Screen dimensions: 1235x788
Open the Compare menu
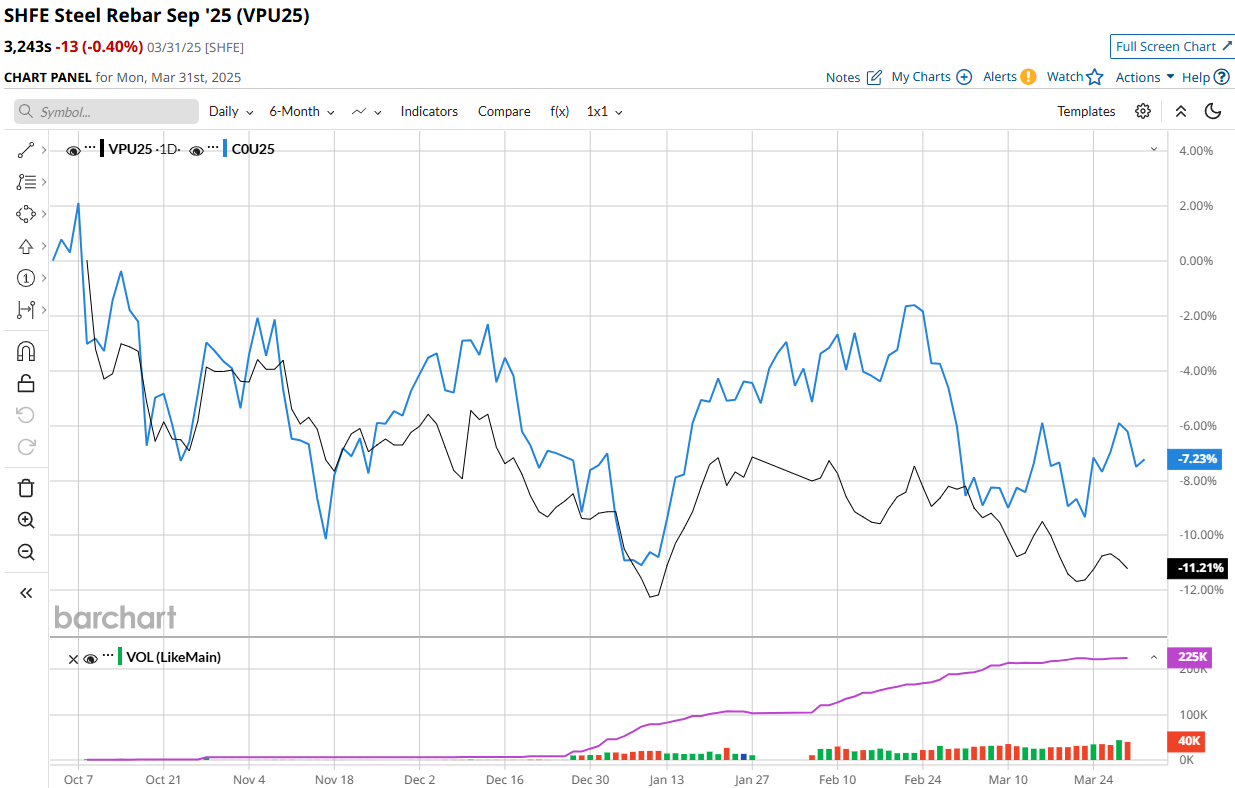(504, 111)
